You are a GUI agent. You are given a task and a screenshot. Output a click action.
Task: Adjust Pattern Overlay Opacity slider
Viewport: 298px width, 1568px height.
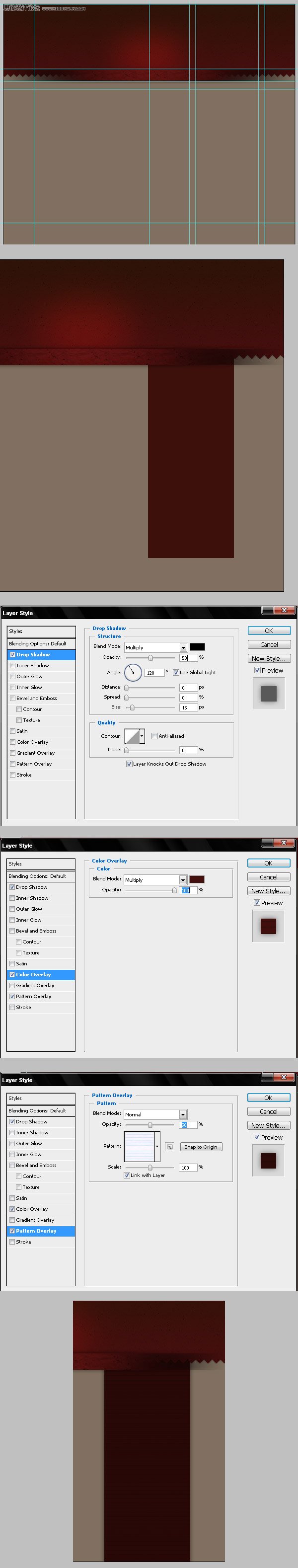150,1124
